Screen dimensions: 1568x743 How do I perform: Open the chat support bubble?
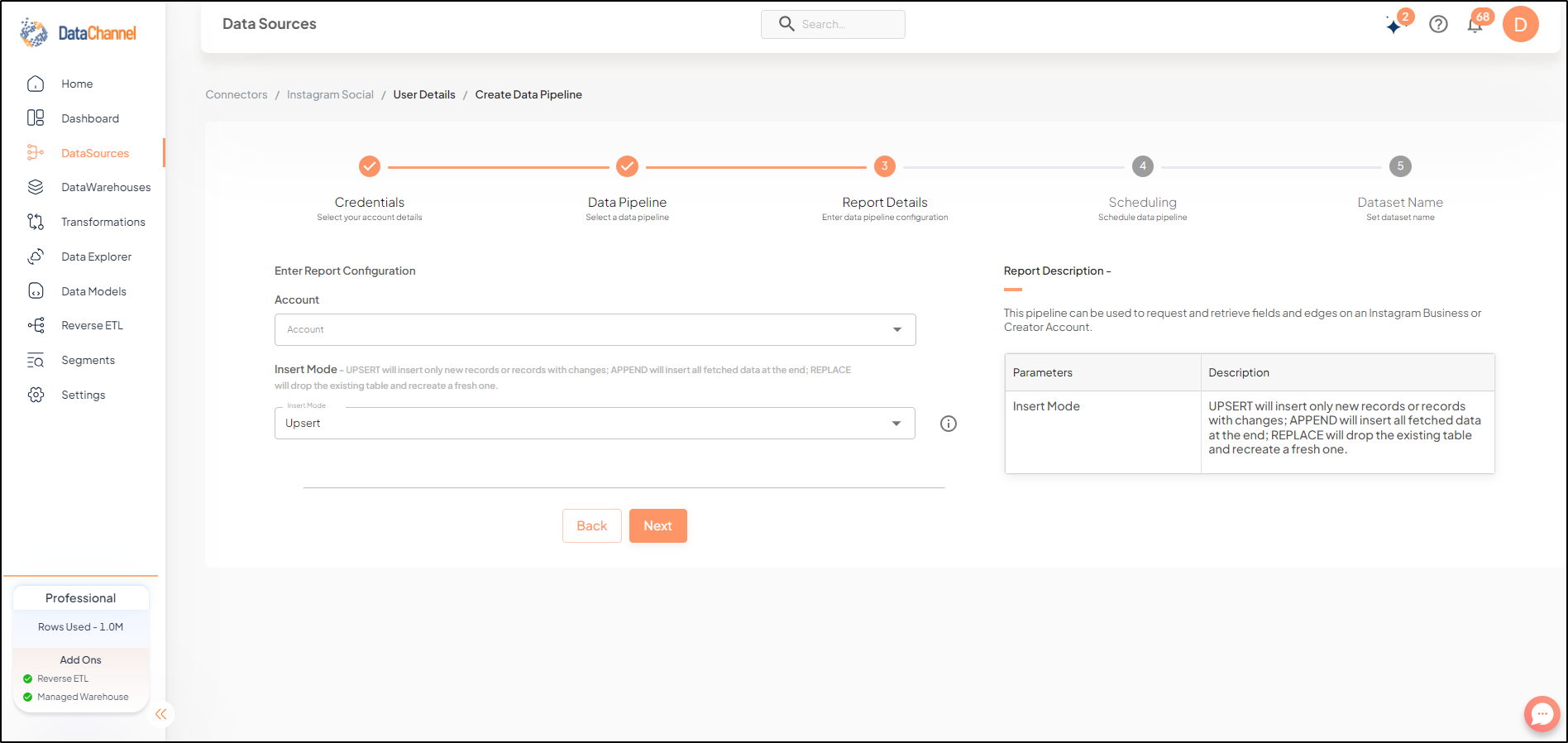coord(1542,714)
